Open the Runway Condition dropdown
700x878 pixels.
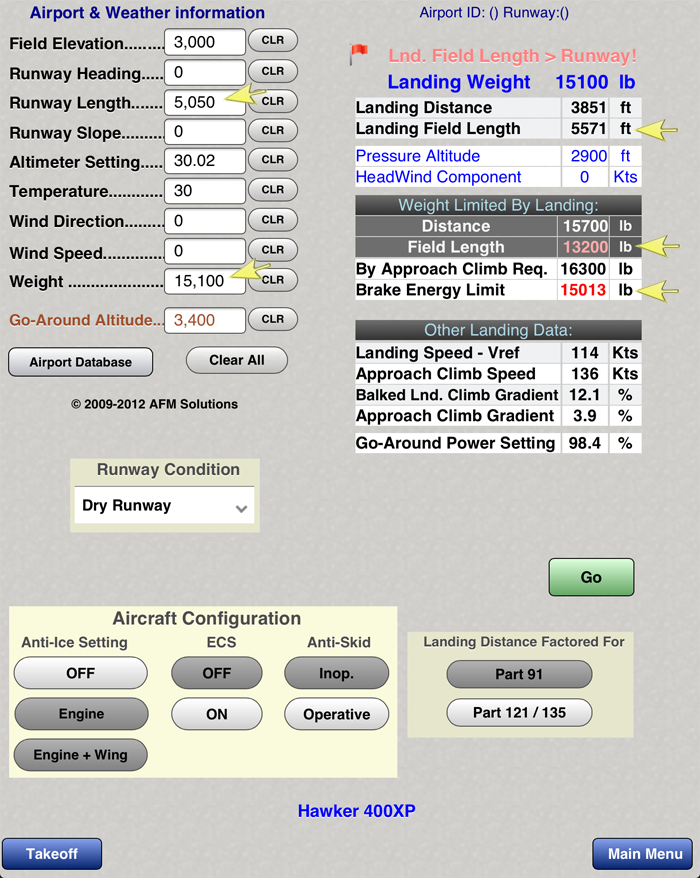coord(164,505)
